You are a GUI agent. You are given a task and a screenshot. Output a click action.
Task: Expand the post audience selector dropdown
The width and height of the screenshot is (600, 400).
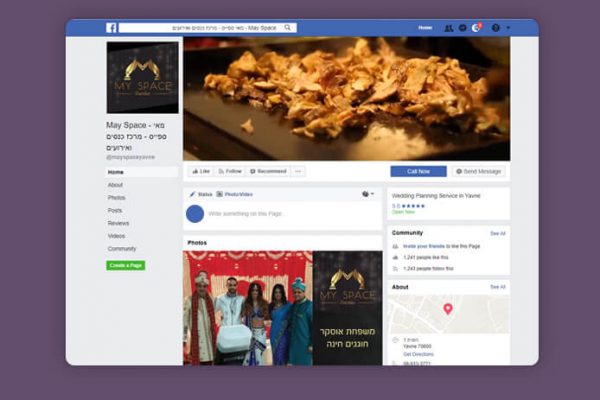tap(368, 194)
